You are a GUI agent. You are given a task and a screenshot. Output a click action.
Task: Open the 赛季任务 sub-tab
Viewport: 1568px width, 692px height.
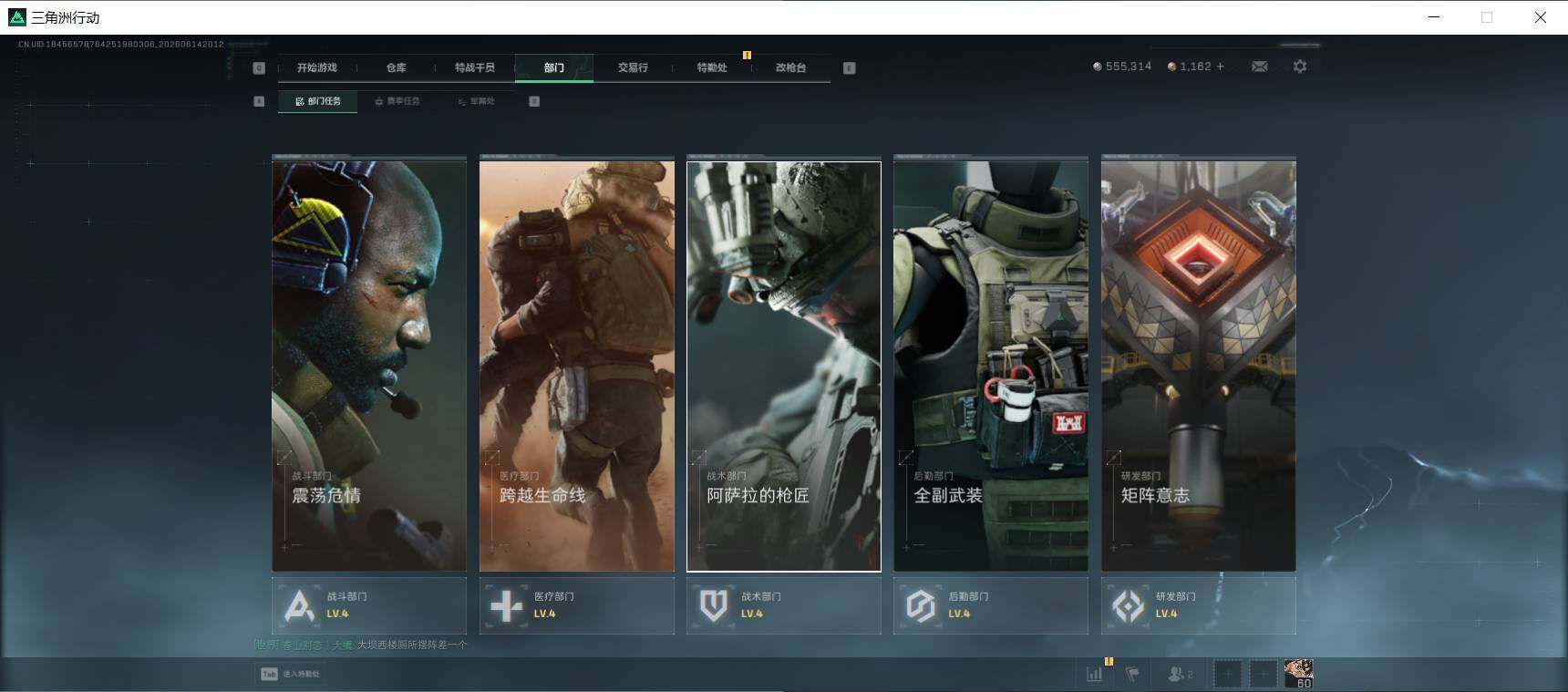397,101
